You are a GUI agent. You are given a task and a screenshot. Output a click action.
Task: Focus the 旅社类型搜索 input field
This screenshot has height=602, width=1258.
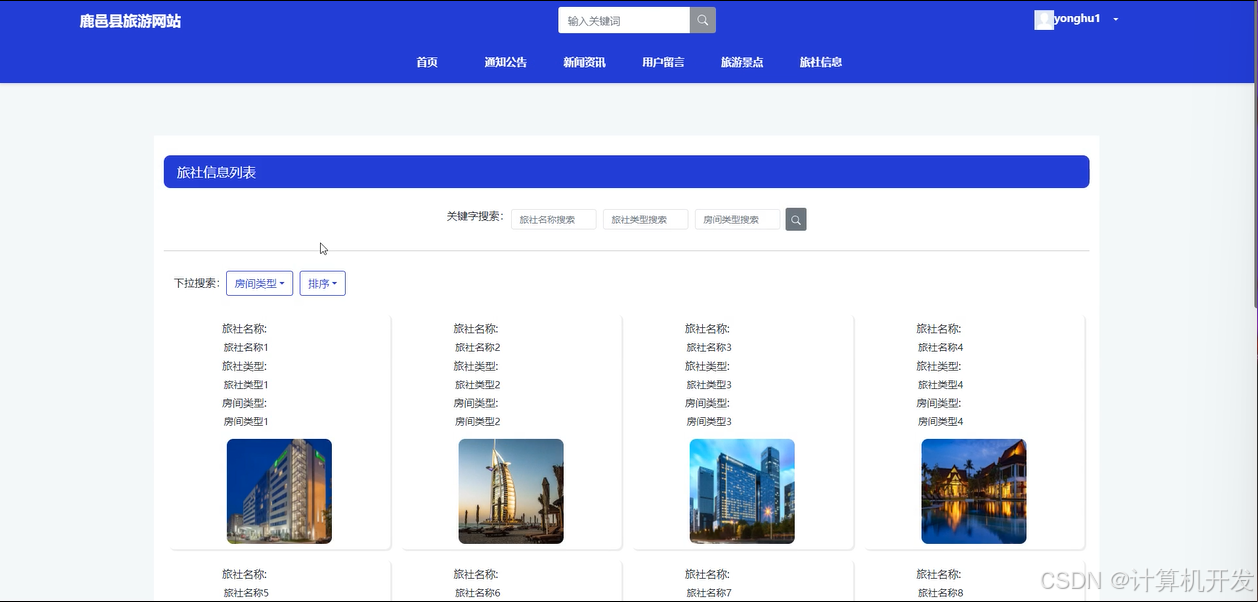[x=645, y=219]
